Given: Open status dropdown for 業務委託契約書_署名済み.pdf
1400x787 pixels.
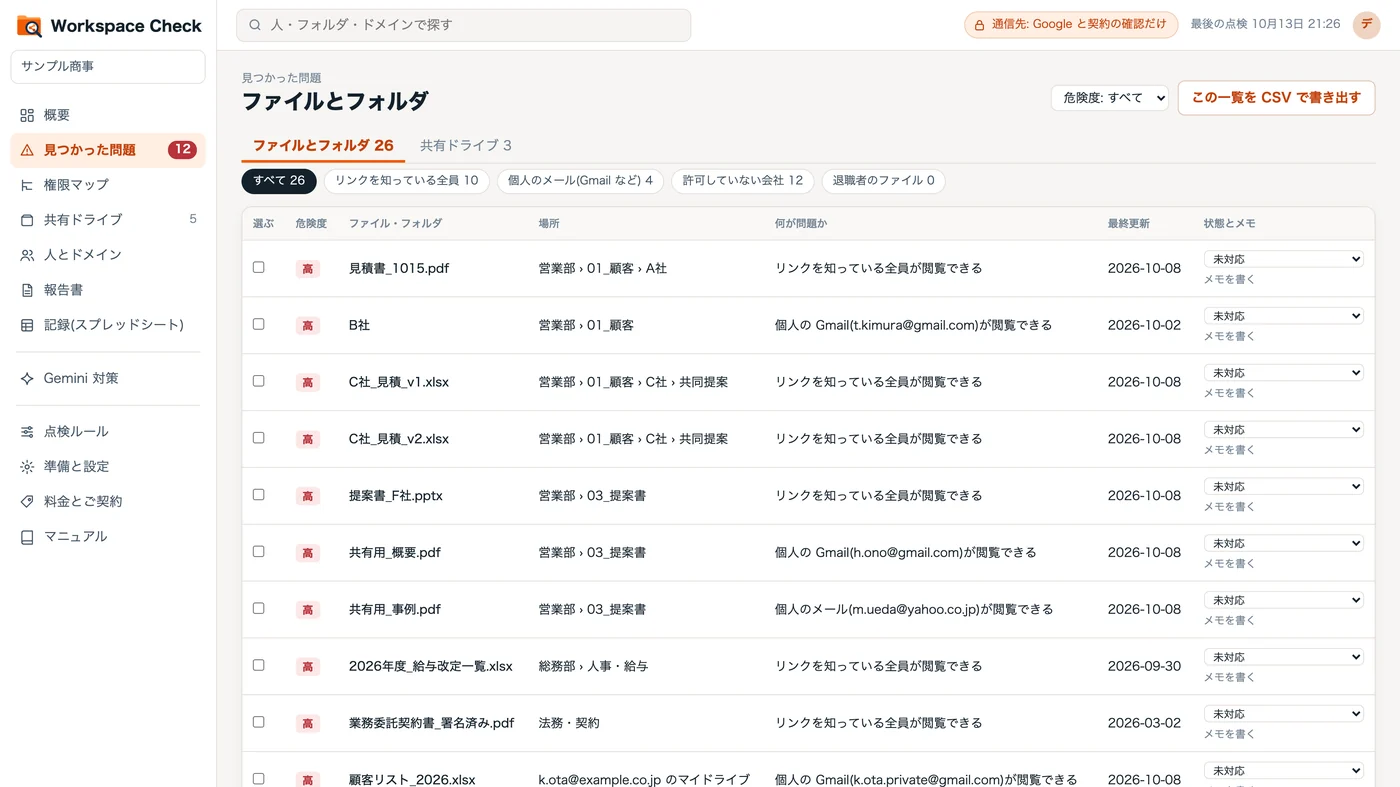Looking at the screenshot, I should coord(1284,714).
